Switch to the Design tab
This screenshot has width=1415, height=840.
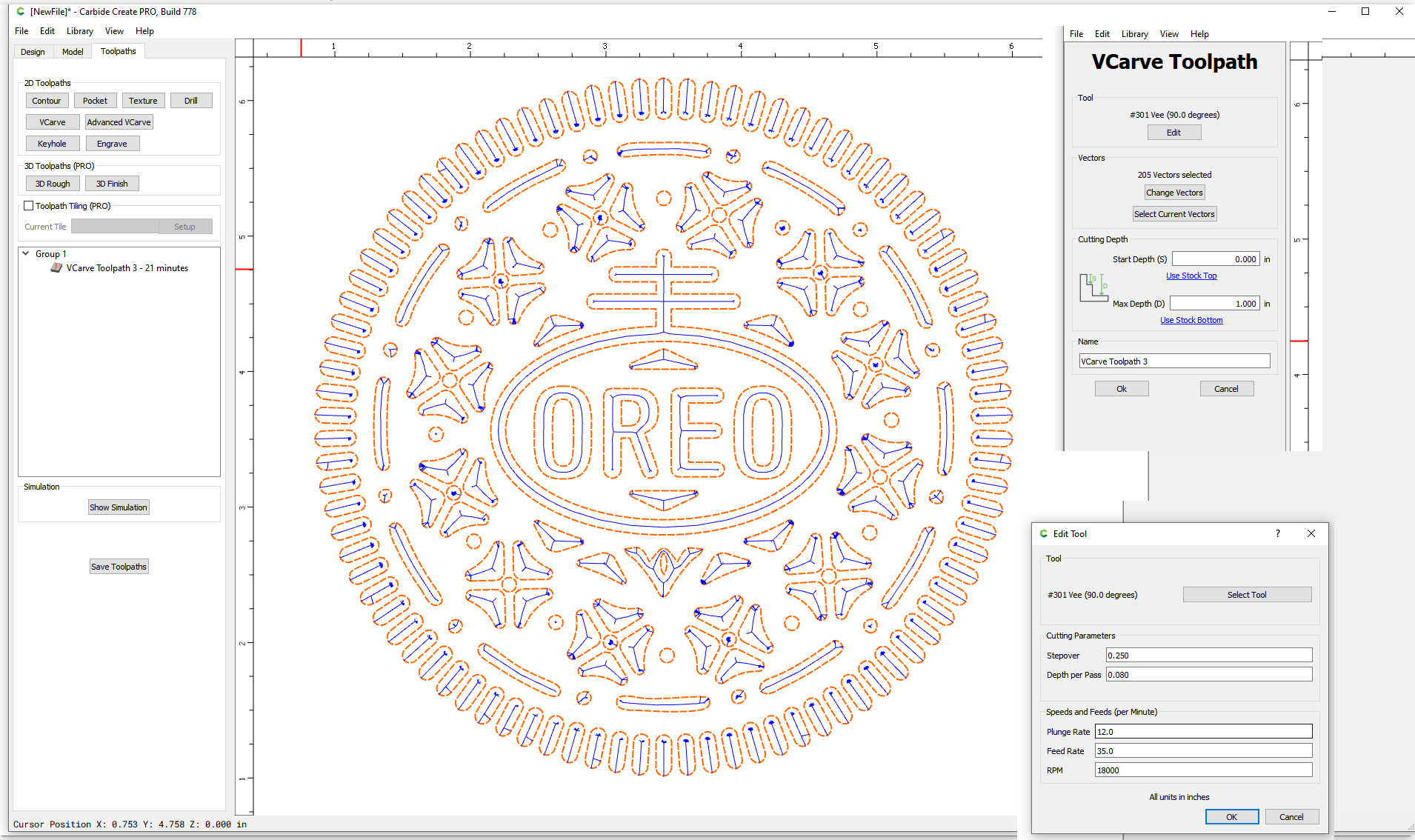[x=33, y=52]
